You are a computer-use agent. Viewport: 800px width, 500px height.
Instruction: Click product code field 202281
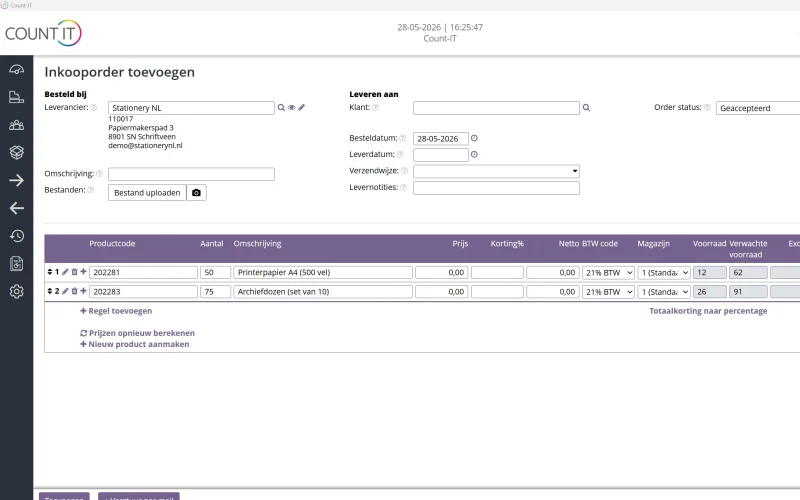pos(143,272)
